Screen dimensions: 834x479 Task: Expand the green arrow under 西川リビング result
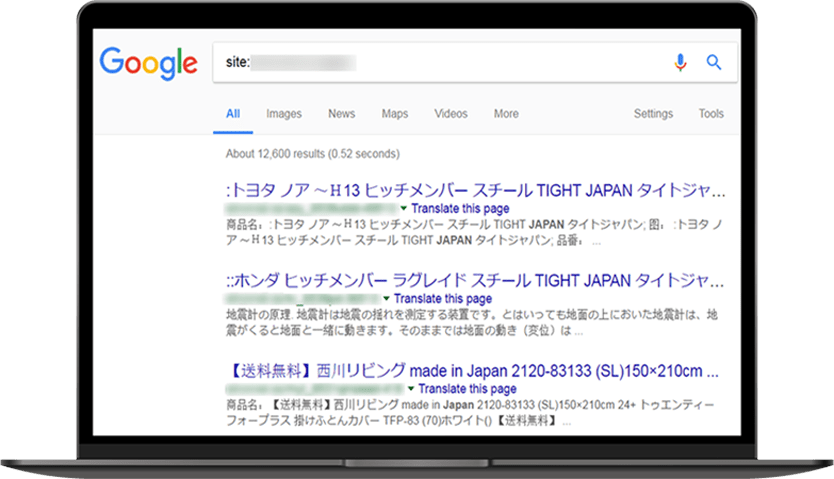tap(411, 389)
